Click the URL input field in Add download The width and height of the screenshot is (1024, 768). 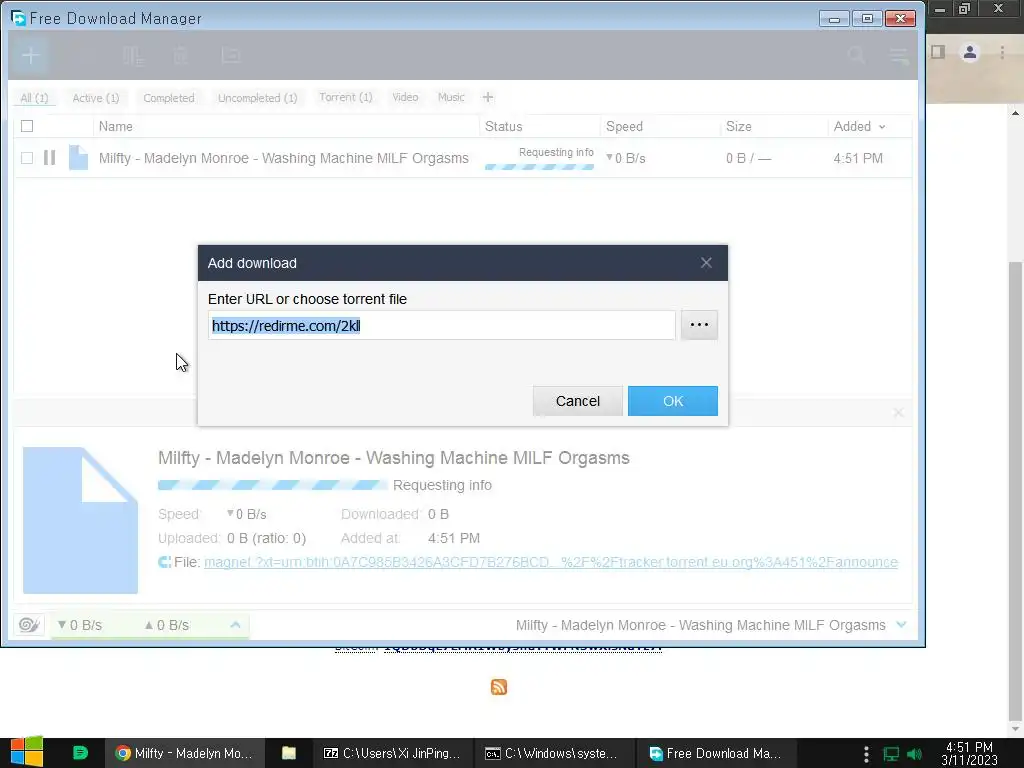coord(441,325)
